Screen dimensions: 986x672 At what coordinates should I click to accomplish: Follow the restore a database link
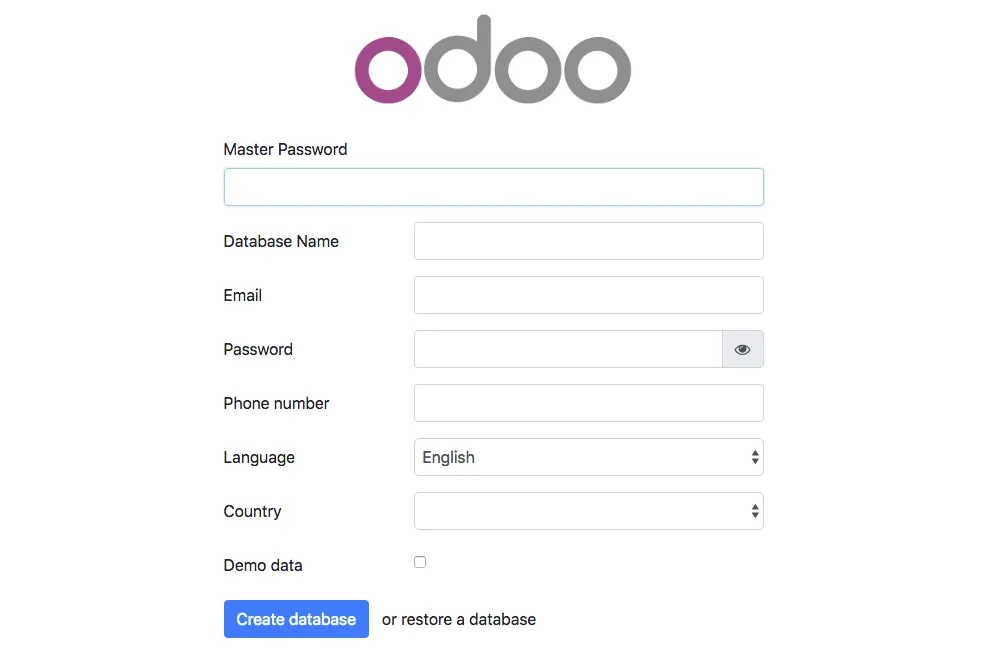coord(468,619)
